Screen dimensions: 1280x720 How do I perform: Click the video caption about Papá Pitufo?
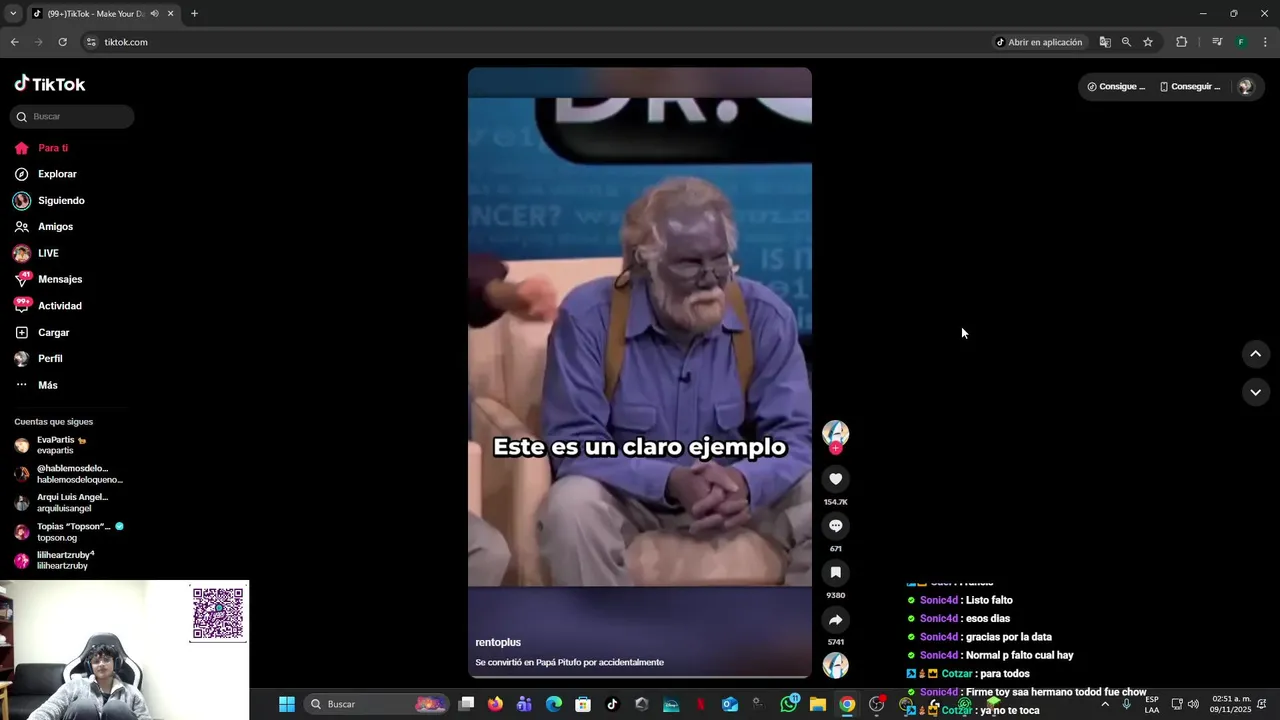[x=569, y=662]
